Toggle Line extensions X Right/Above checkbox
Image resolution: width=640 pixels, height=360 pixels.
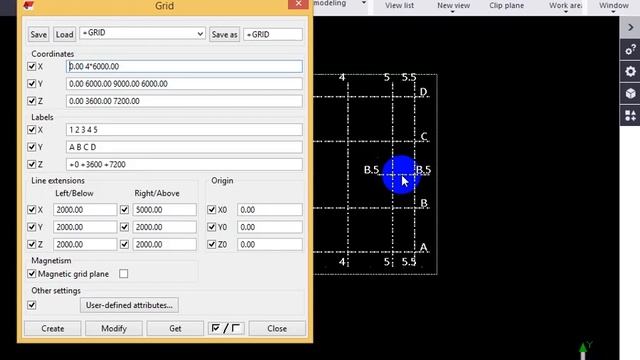click(124, 210)
